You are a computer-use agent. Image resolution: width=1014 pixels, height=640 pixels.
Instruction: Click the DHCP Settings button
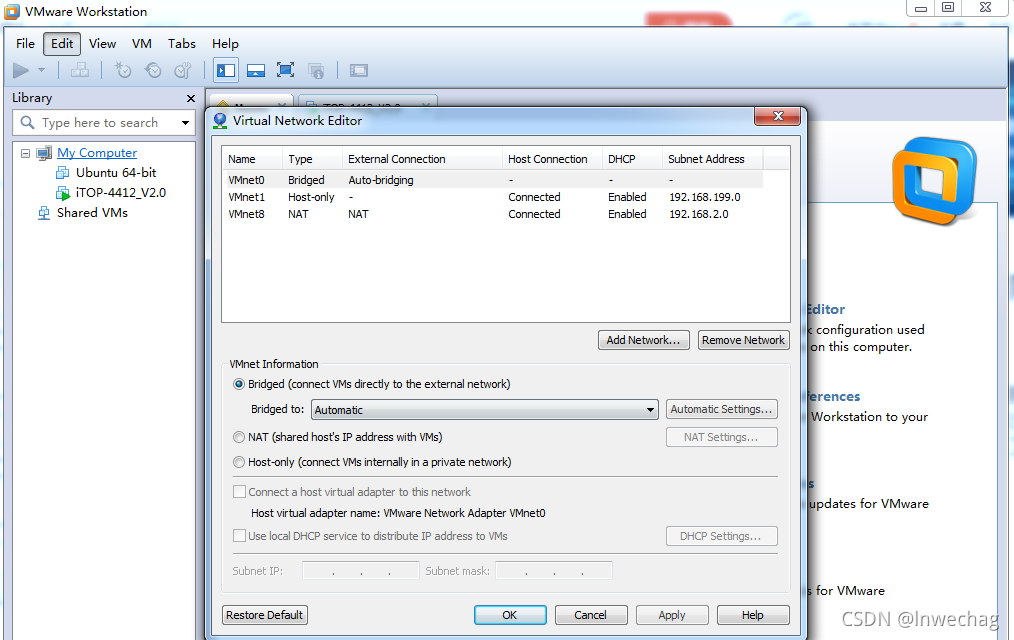click(x=722, y=536)
